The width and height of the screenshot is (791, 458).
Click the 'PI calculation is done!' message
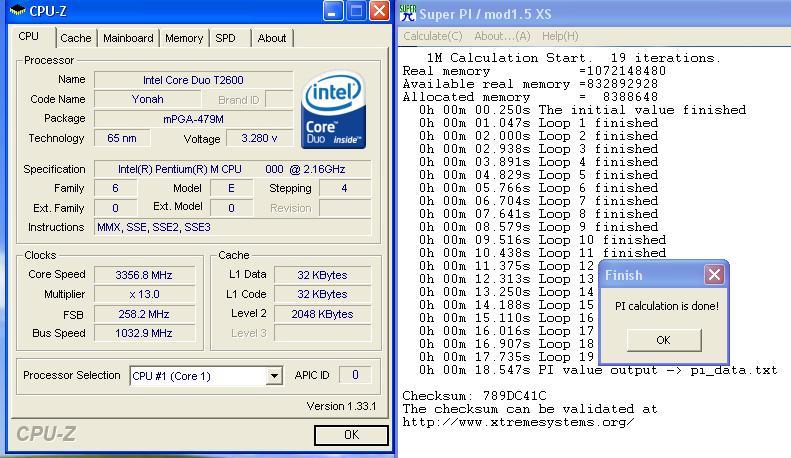[x=666, y=306]
